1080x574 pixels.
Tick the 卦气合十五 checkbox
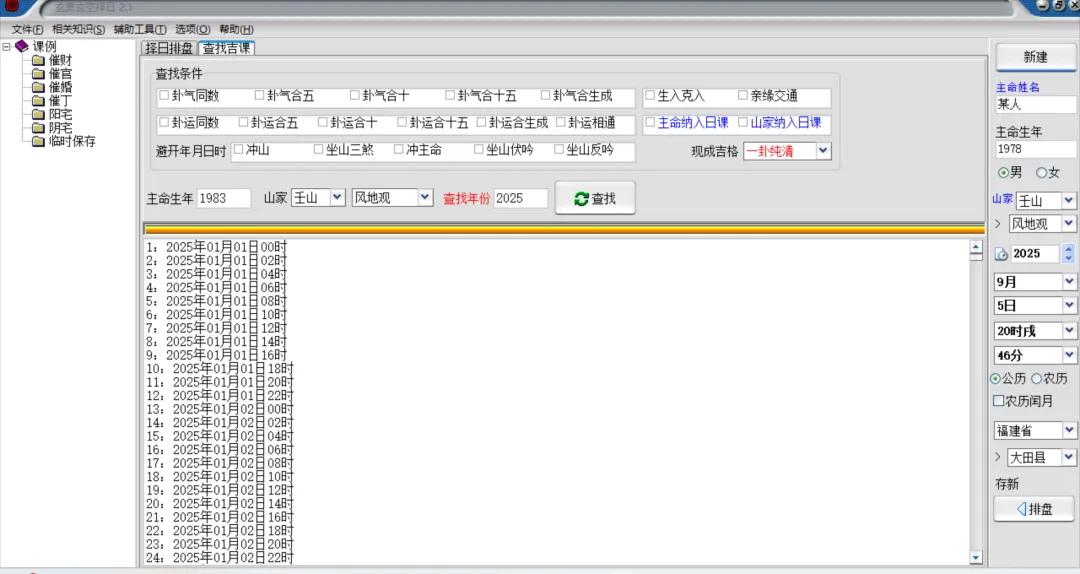(450, 95)
